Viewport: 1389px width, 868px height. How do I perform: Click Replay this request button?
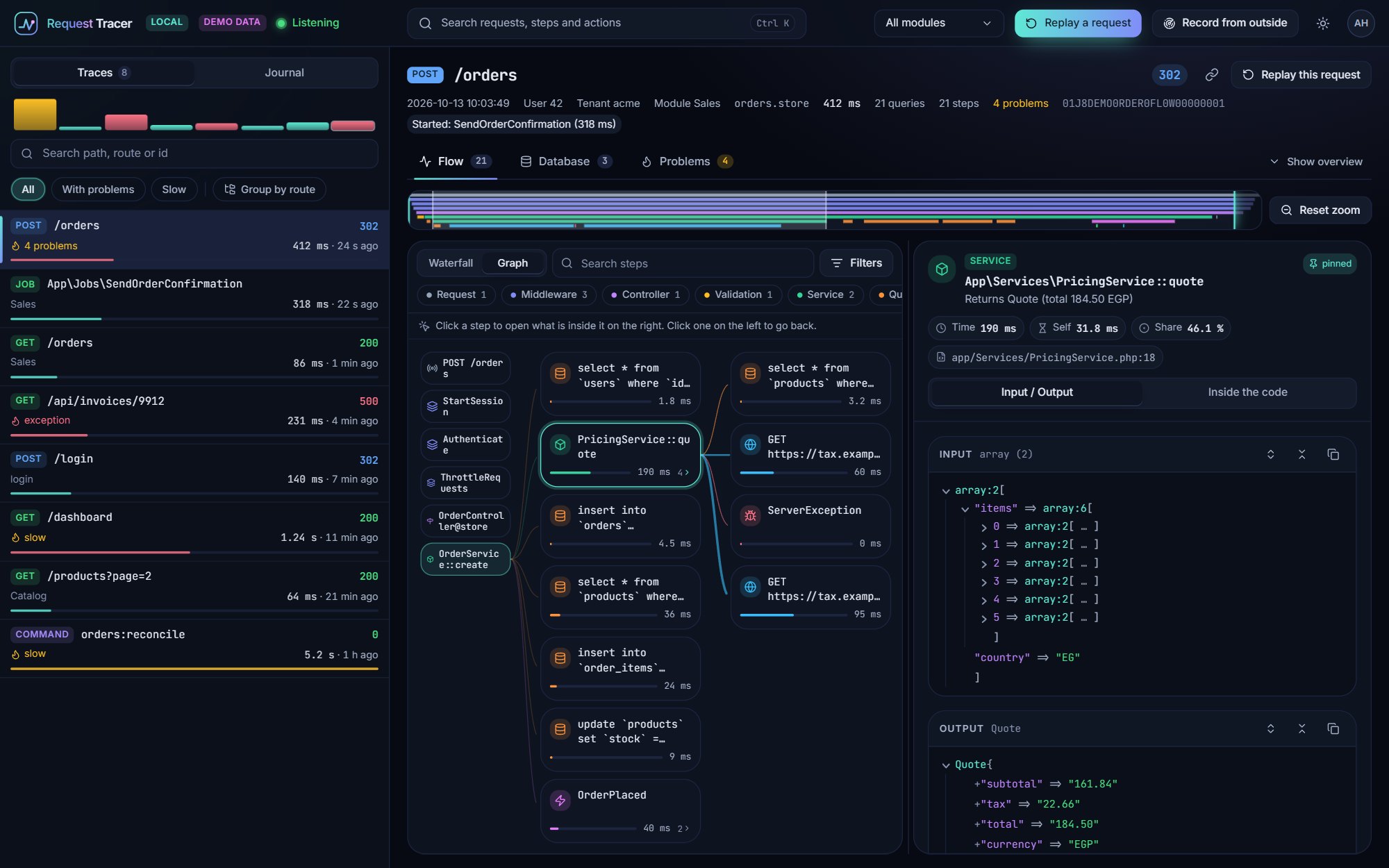click(x=1301, y=74)
